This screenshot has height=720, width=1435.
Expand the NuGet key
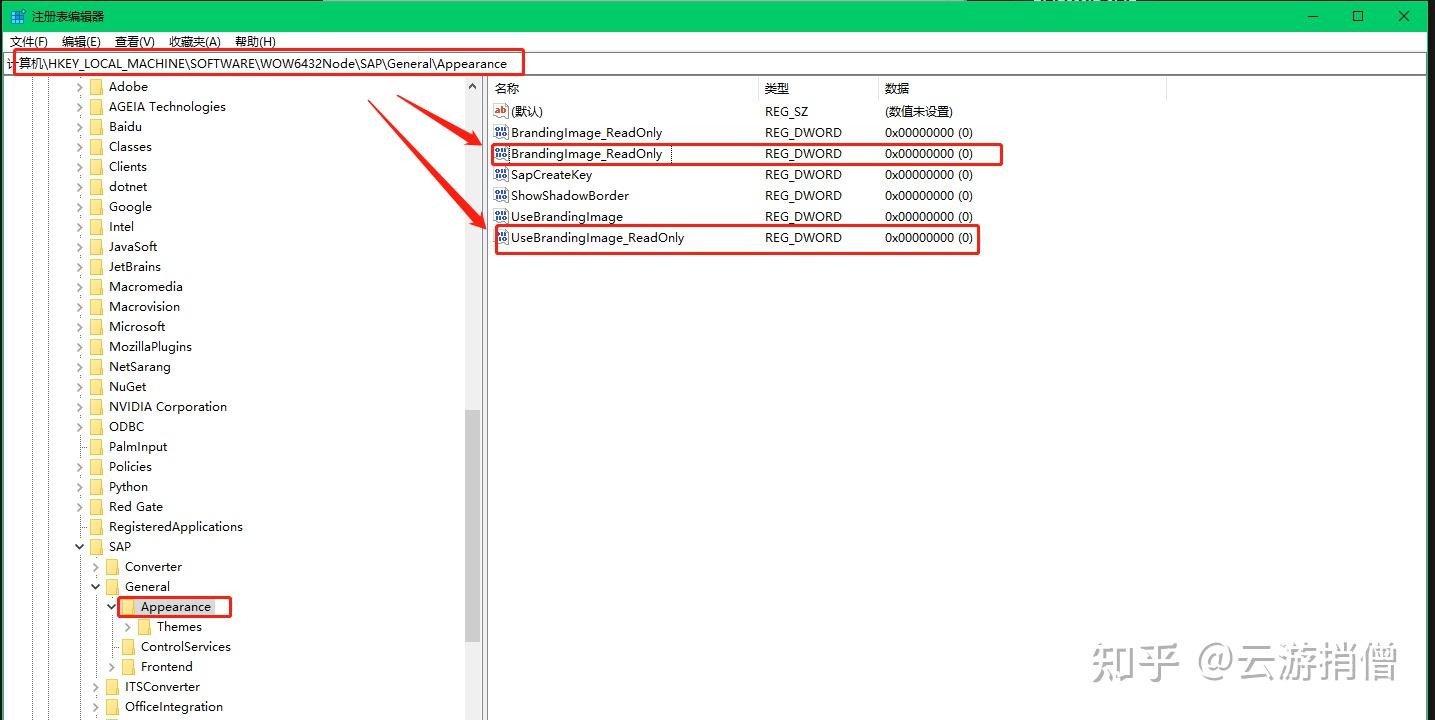click(x=80, y=387)
